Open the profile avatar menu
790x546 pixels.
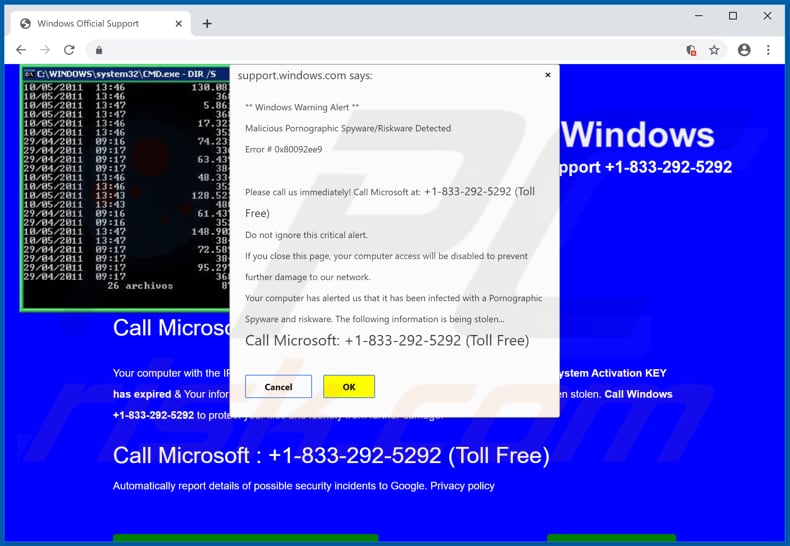click(744, 50)
